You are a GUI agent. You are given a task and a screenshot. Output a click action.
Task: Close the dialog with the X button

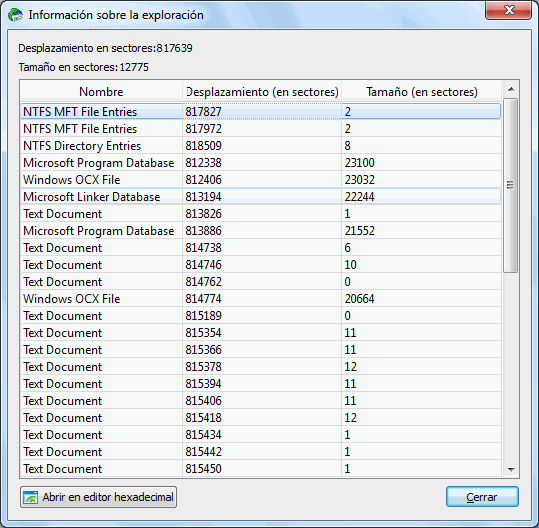click(x=508, y=10)
